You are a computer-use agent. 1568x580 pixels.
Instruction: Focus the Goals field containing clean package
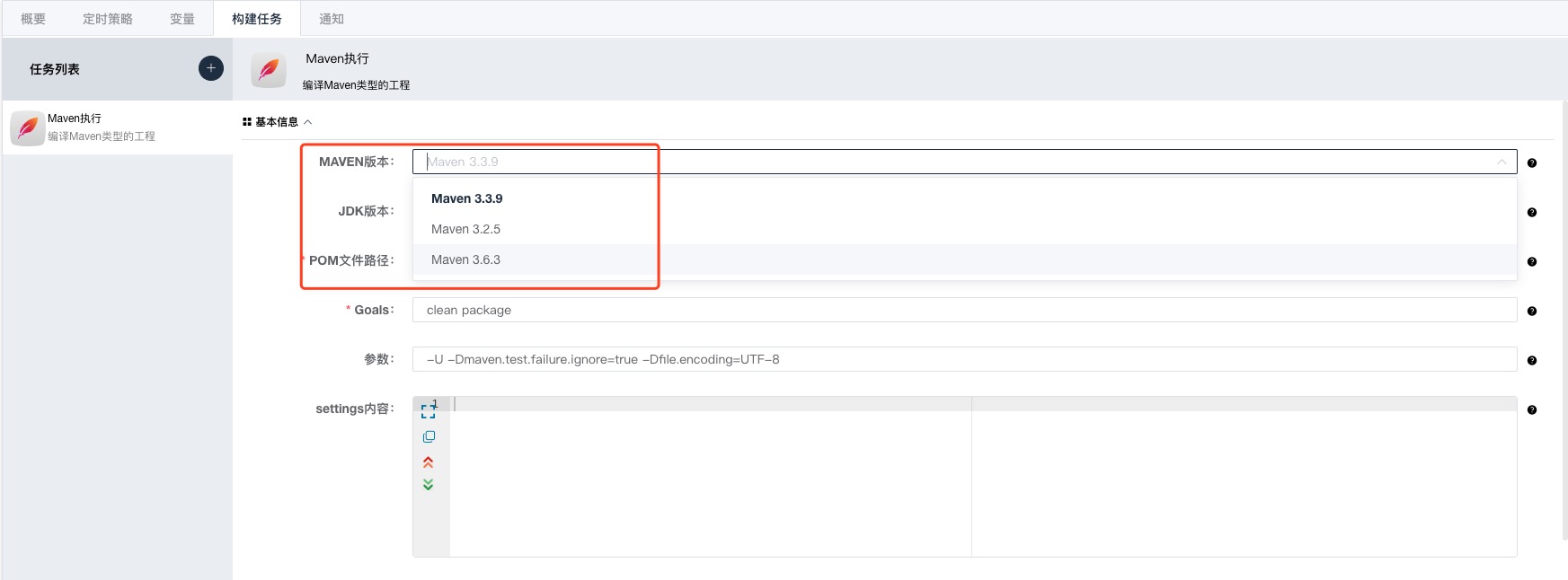coord(963,310)
